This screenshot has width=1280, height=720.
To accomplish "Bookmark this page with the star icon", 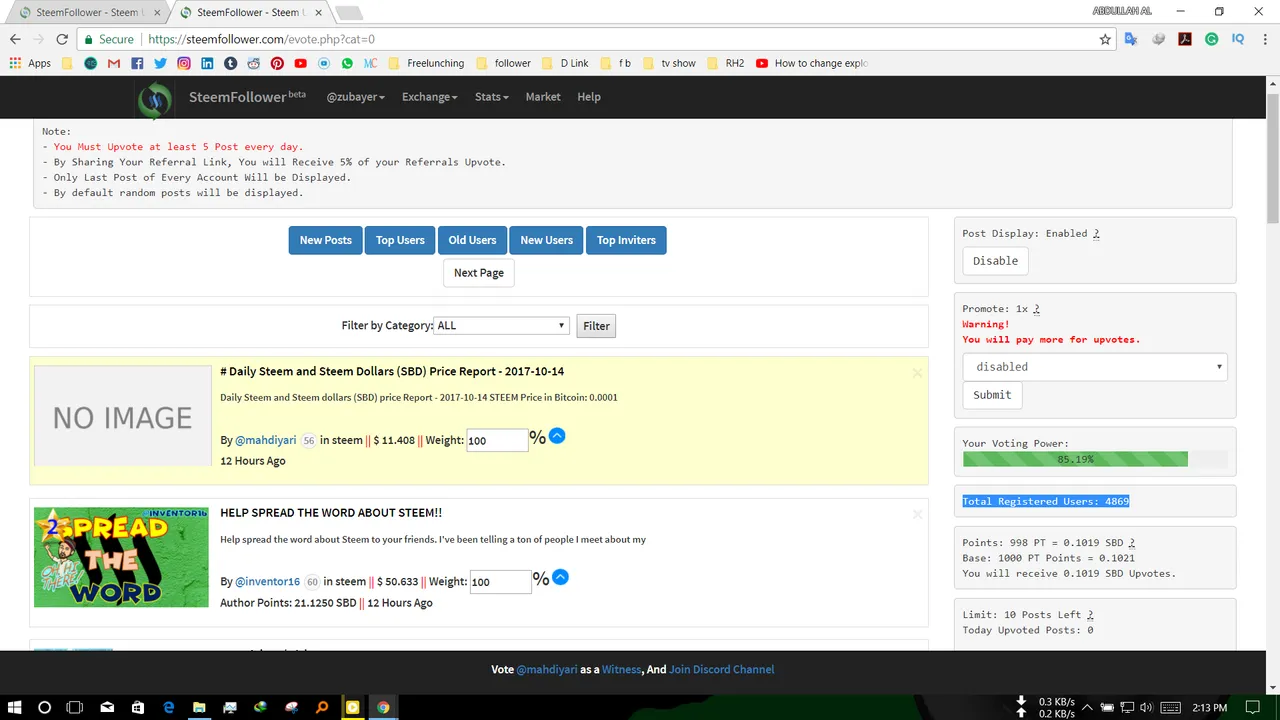I will (x=1105, y=39).
